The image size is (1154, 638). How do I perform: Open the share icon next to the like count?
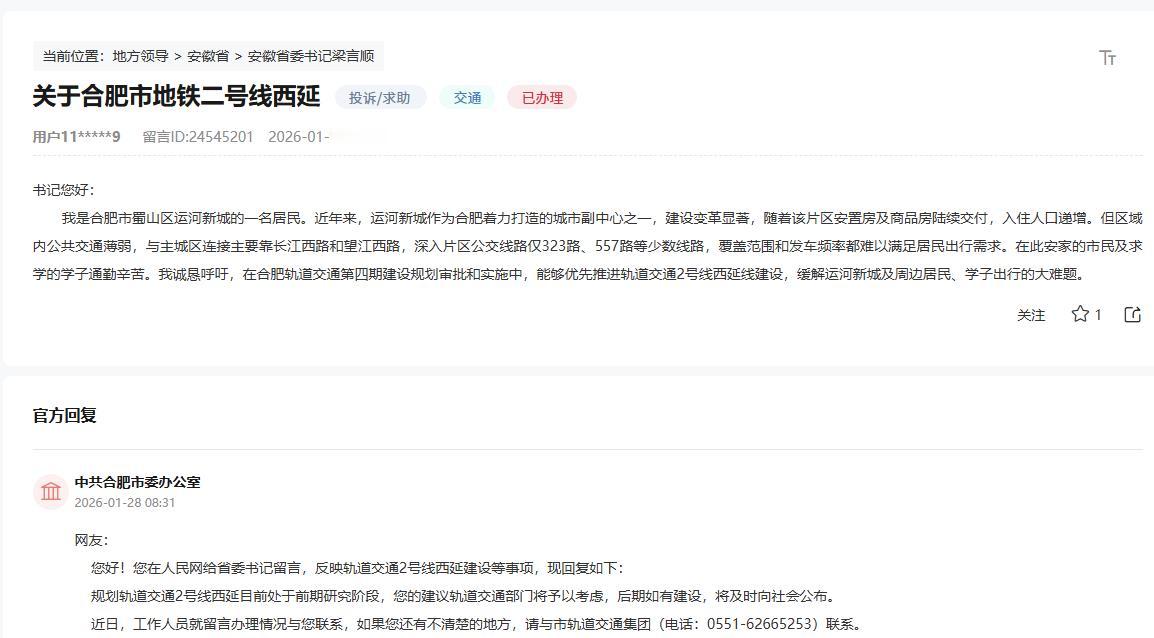click(1131, 314)
